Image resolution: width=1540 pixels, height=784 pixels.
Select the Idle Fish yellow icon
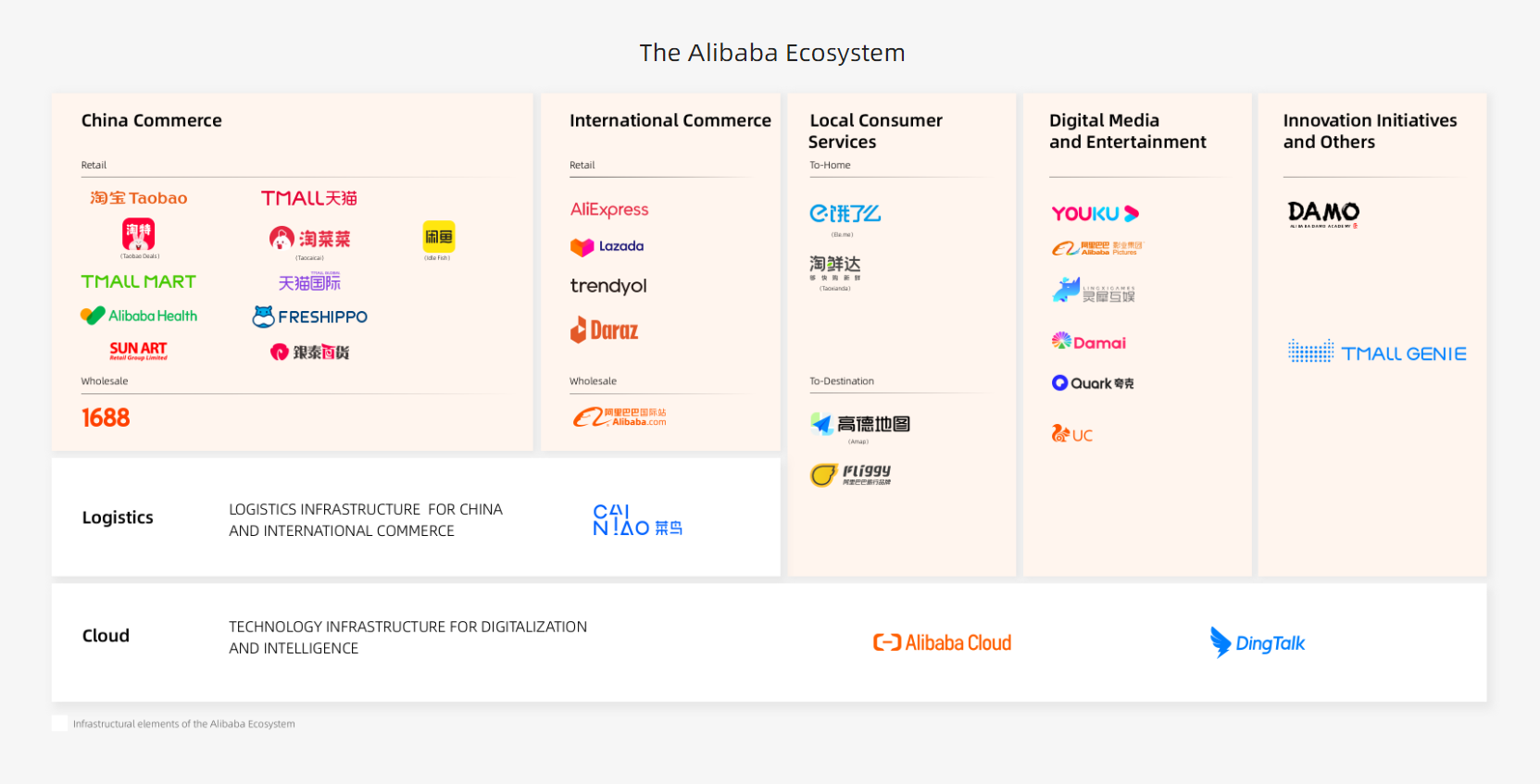pos(438,237)
